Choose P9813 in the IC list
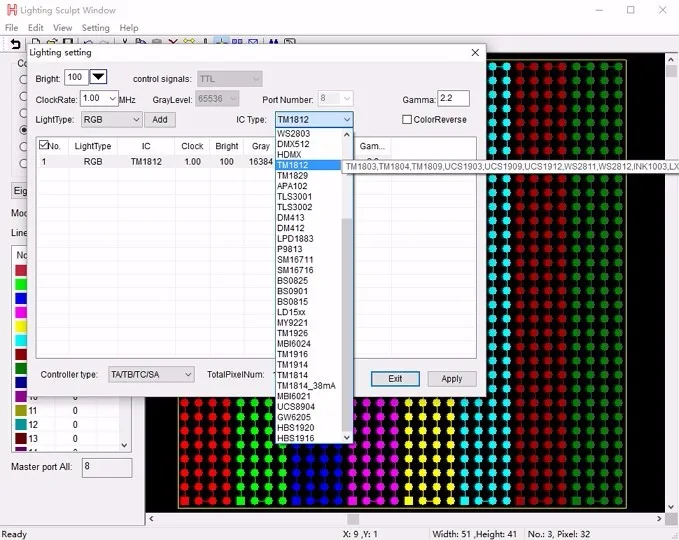Screen dimensions: 679x540 (x=308, y=249)
